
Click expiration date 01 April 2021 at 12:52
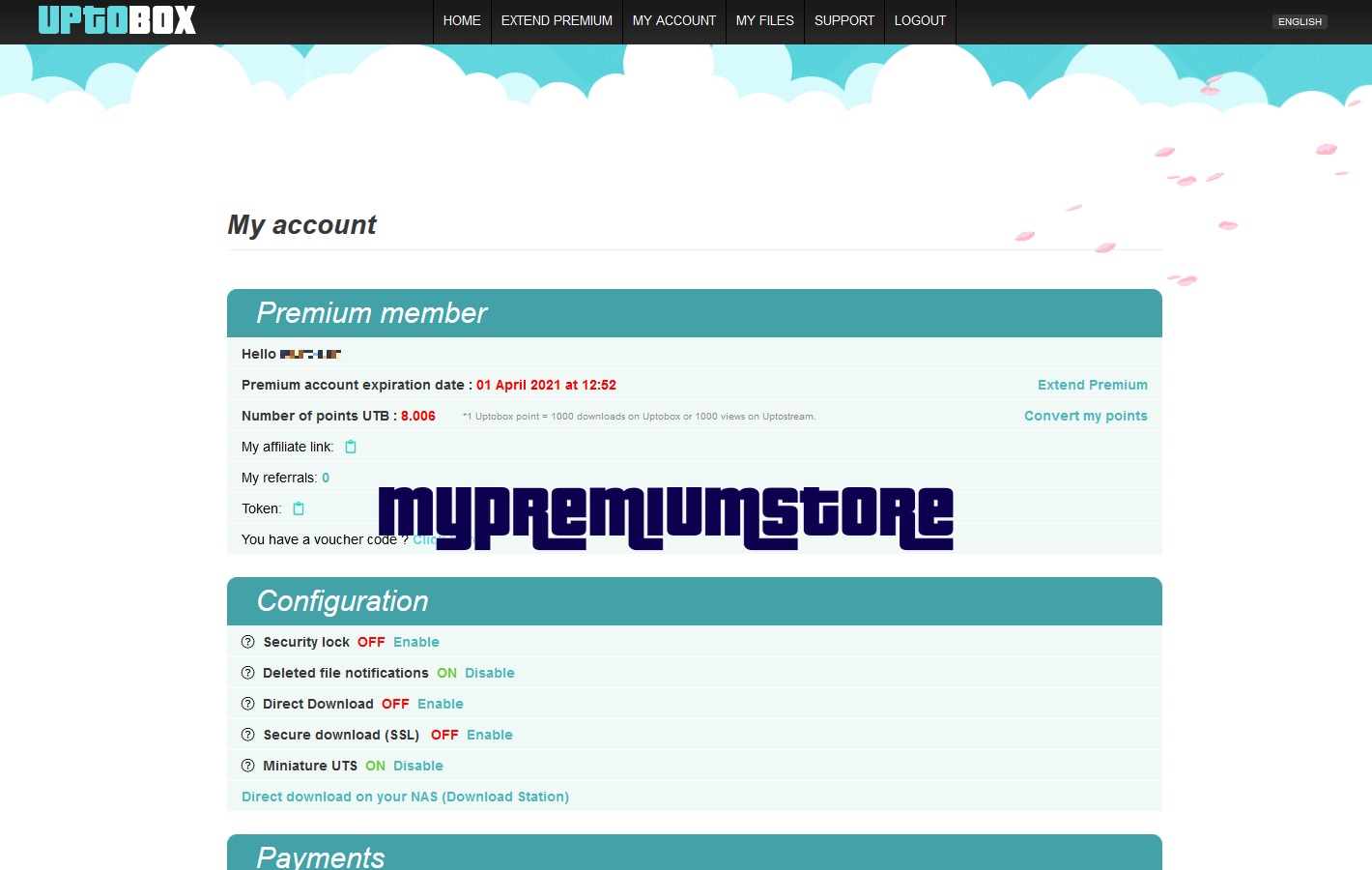click(546, 385)
